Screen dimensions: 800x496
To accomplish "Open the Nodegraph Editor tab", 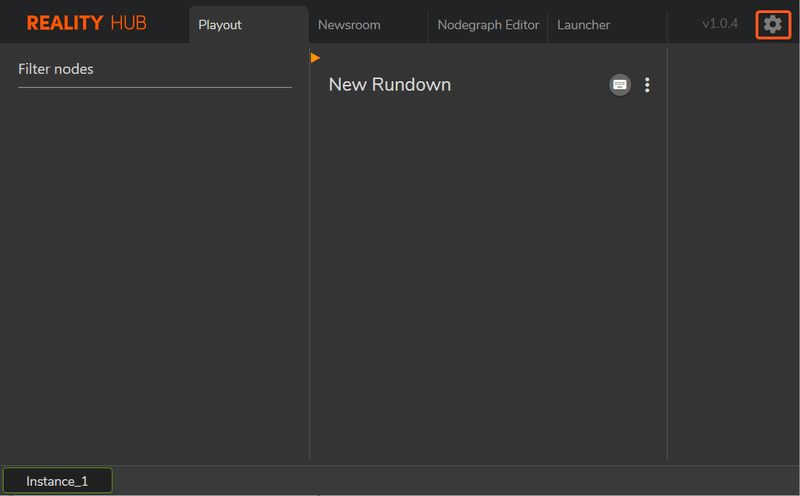I will tap(488, 24).
